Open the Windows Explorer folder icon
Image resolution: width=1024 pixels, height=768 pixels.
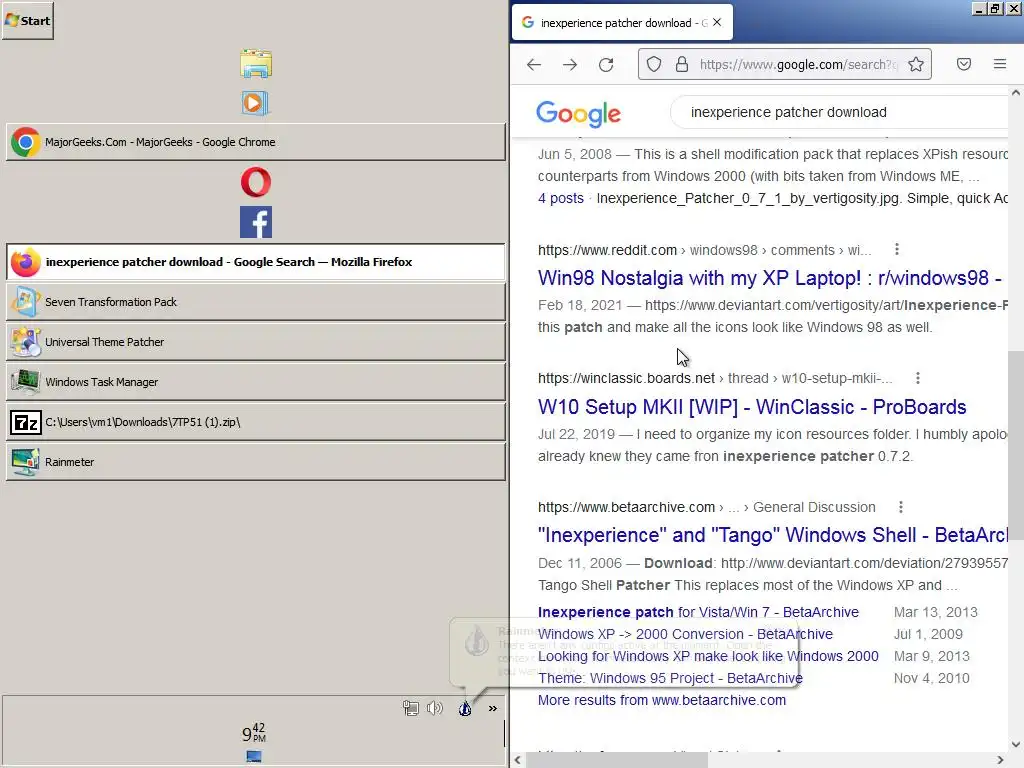[x=256, y=63]
